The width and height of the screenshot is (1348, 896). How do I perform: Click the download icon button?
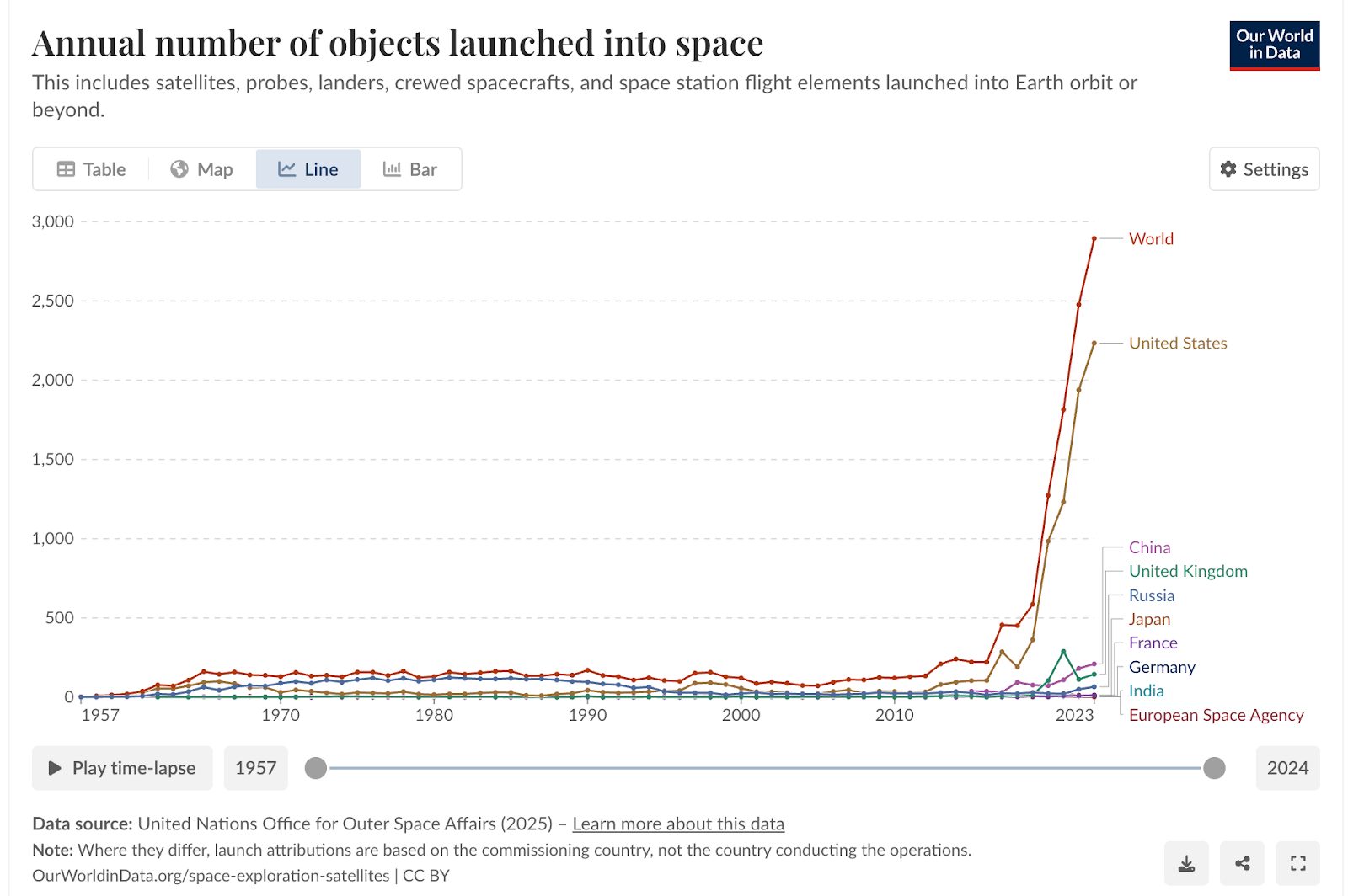tap(1186, 863)
